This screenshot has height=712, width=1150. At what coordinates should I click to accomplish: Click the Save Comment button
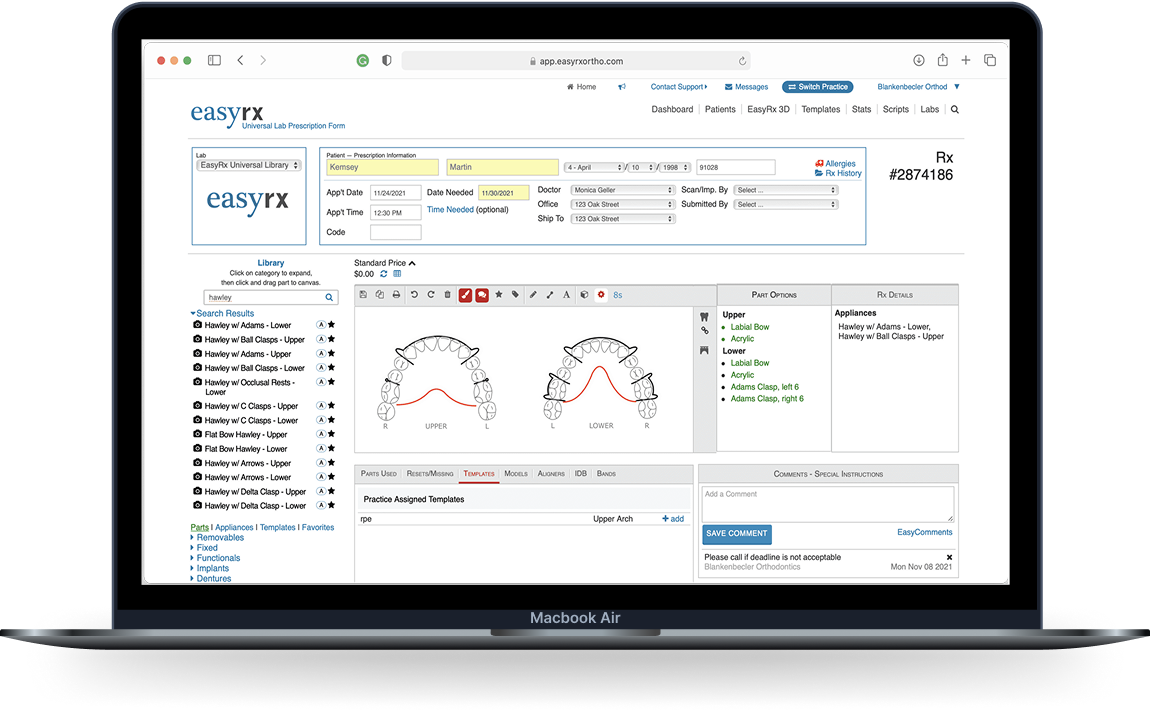pyautogui.click(x=737, y=534)
